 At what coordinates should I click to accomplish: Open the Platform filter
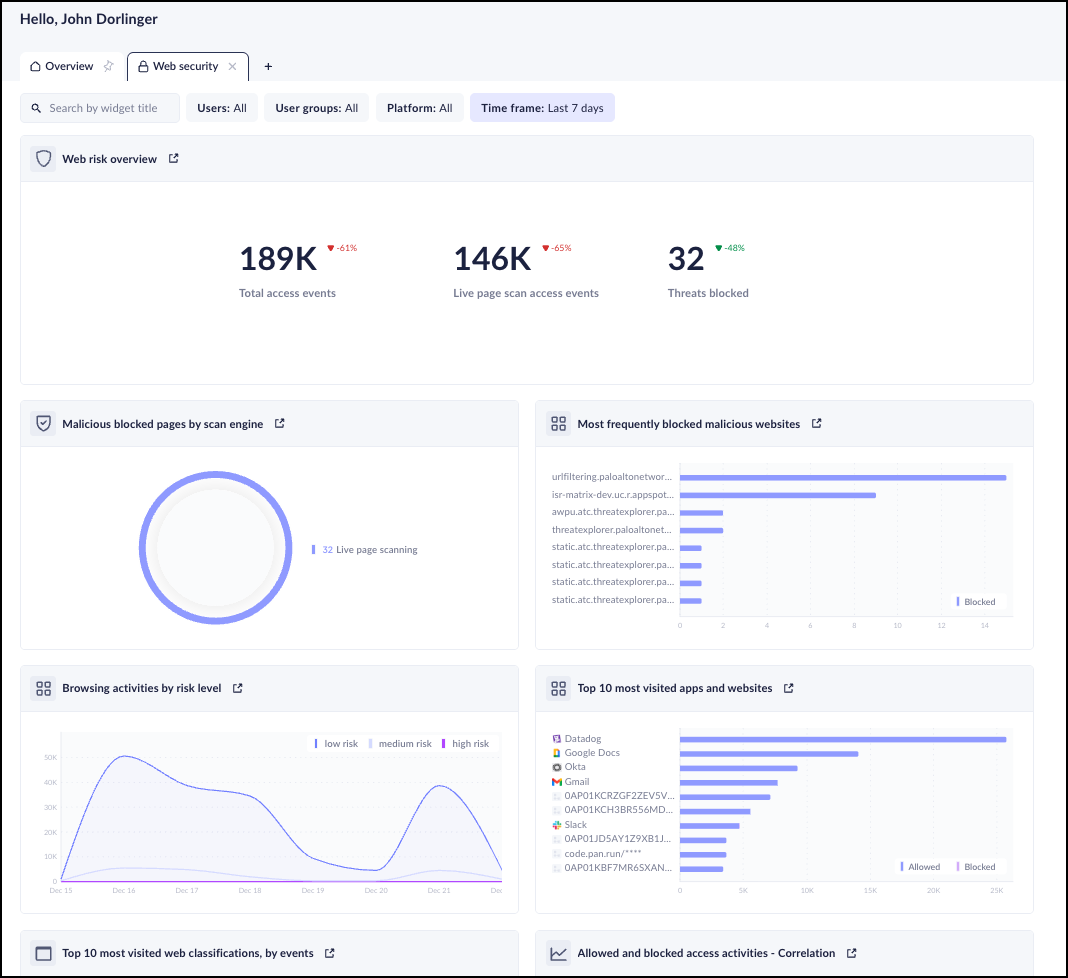click(419, 108)
